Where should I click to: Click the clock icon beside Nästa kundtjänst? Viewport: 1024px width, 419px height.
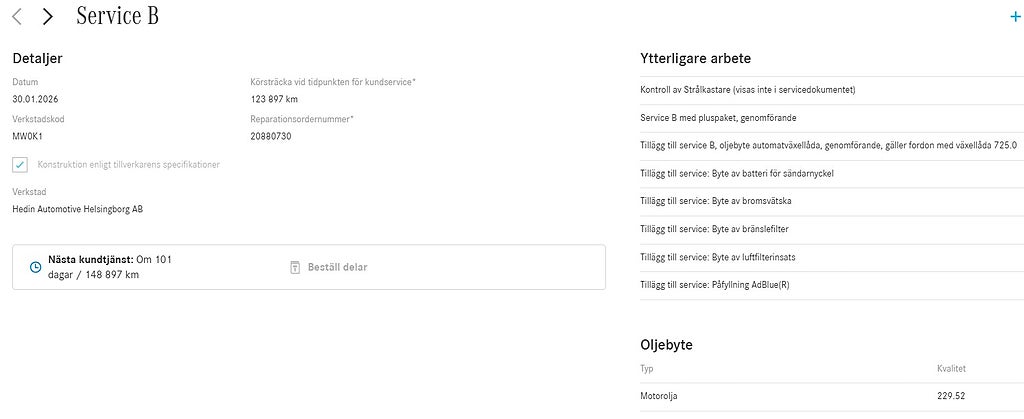pyautogui.click(x=36, y=267)
